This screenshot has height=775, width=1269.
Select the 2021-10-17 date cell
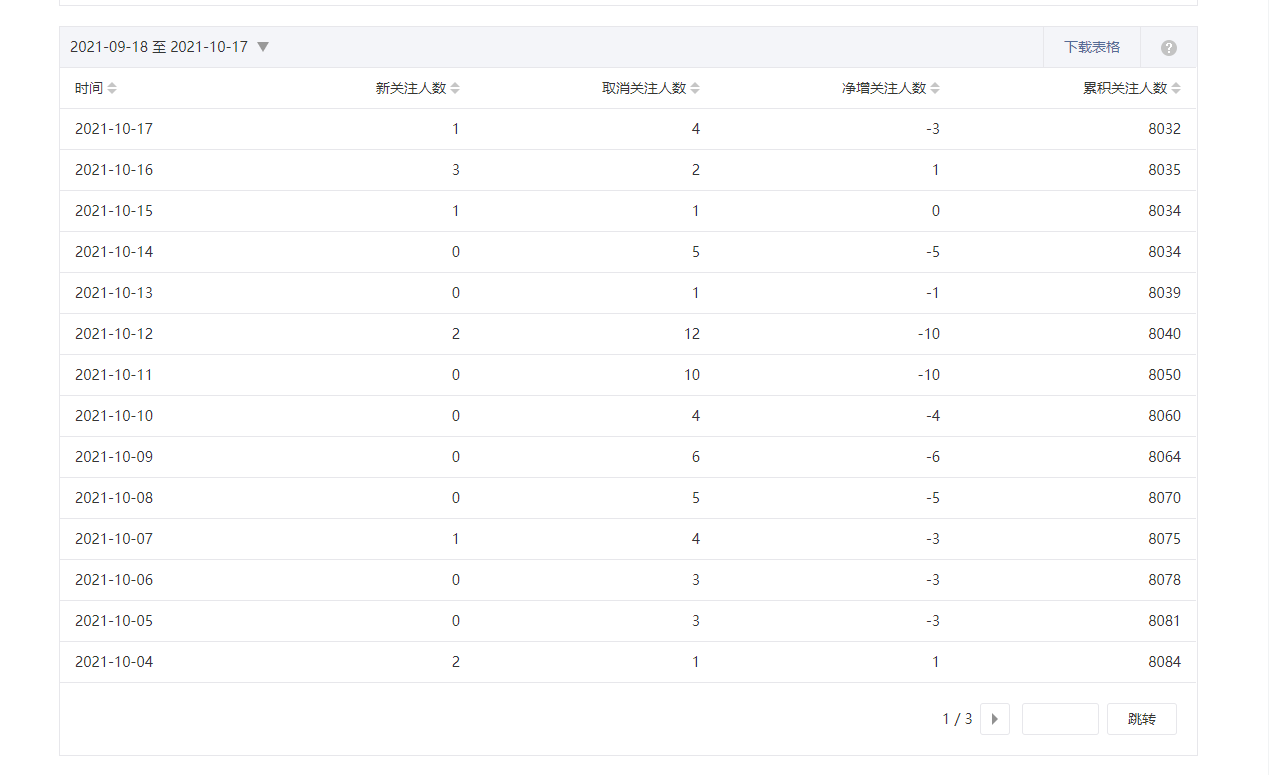click(x=114, y=129)
